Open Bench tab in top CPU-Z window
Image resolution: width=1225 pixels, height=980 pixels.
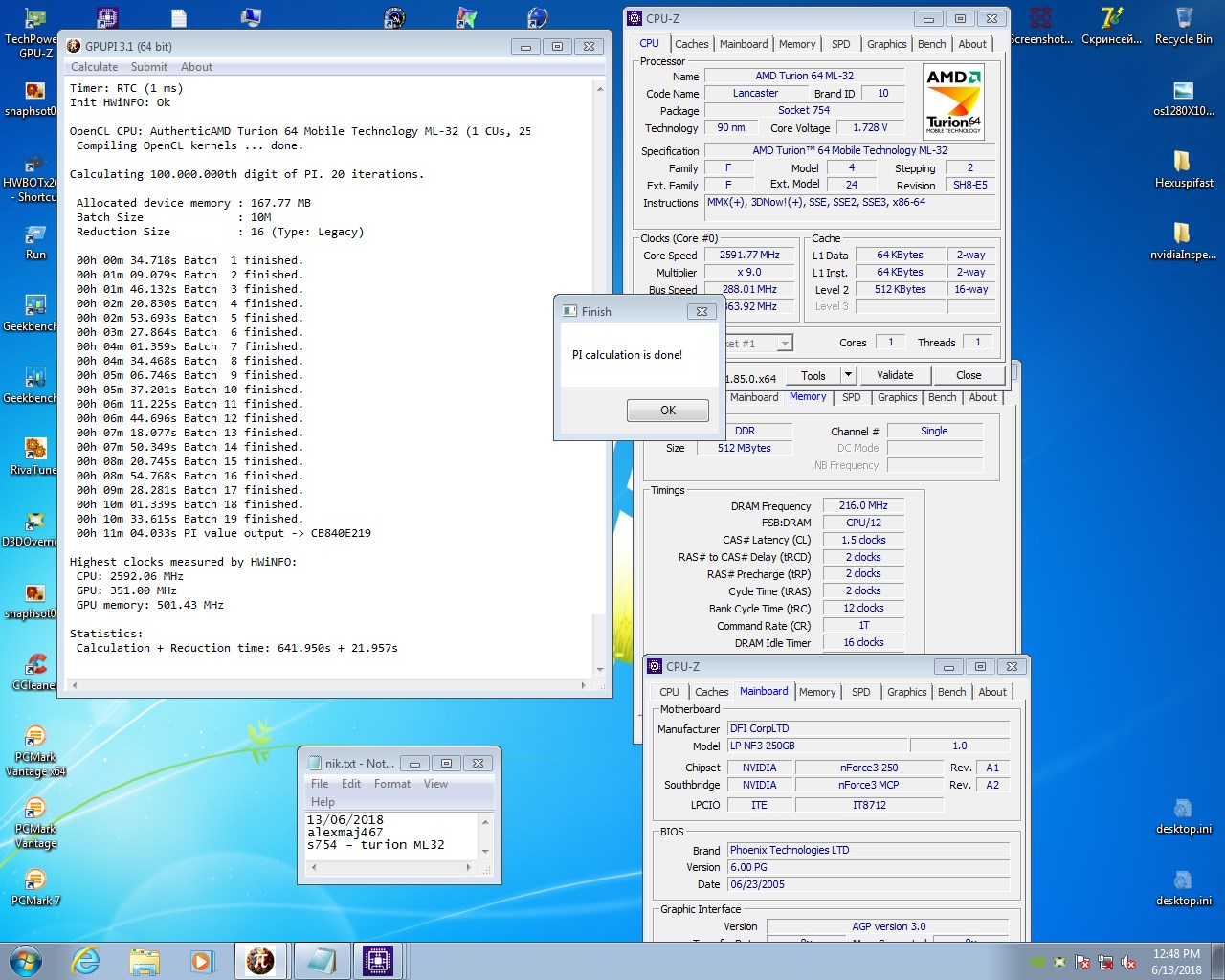pos(931,44)
